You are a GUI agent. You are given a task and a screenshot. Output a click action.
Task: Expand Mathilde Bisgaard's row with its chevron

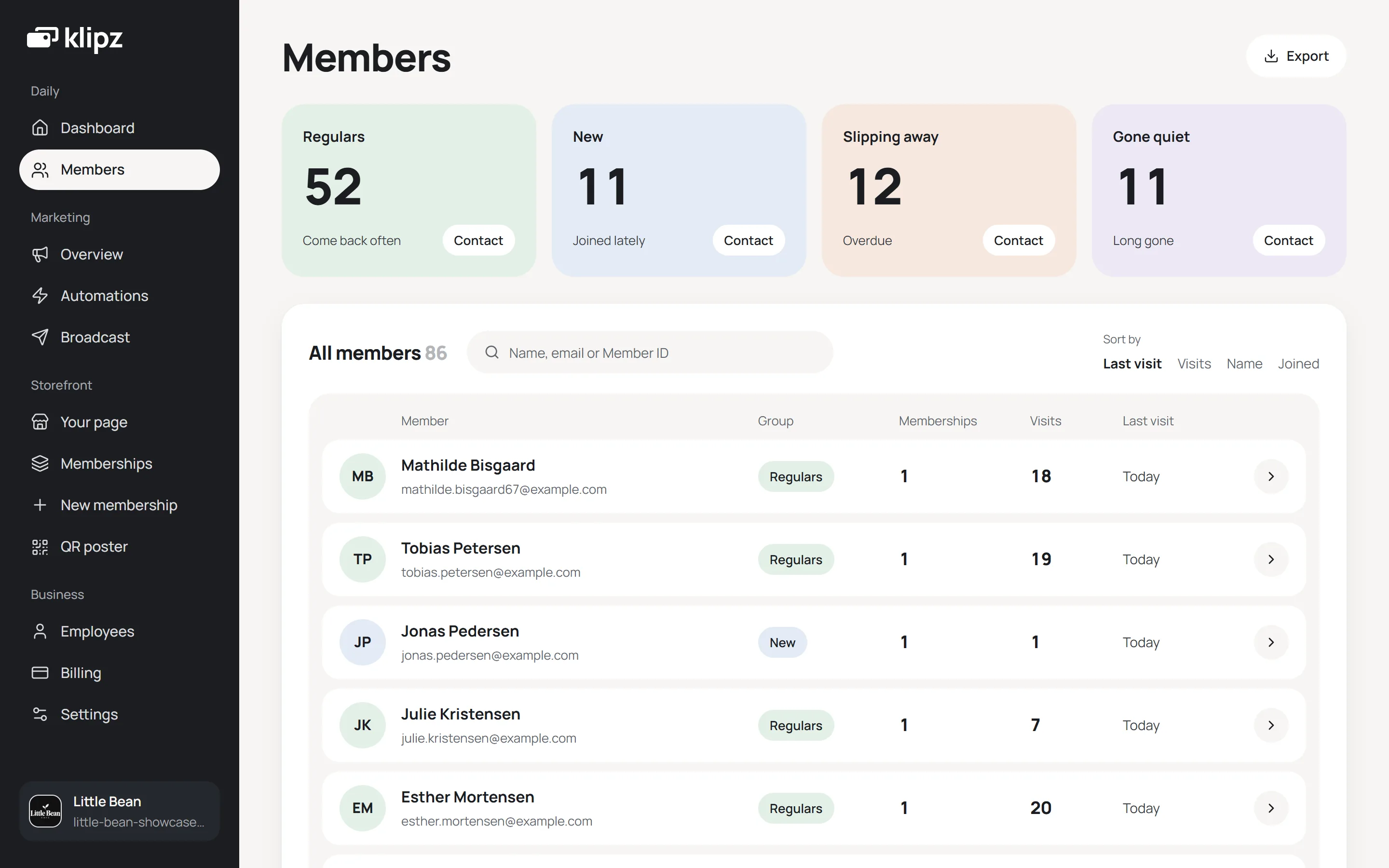(x=1271, y=476)
